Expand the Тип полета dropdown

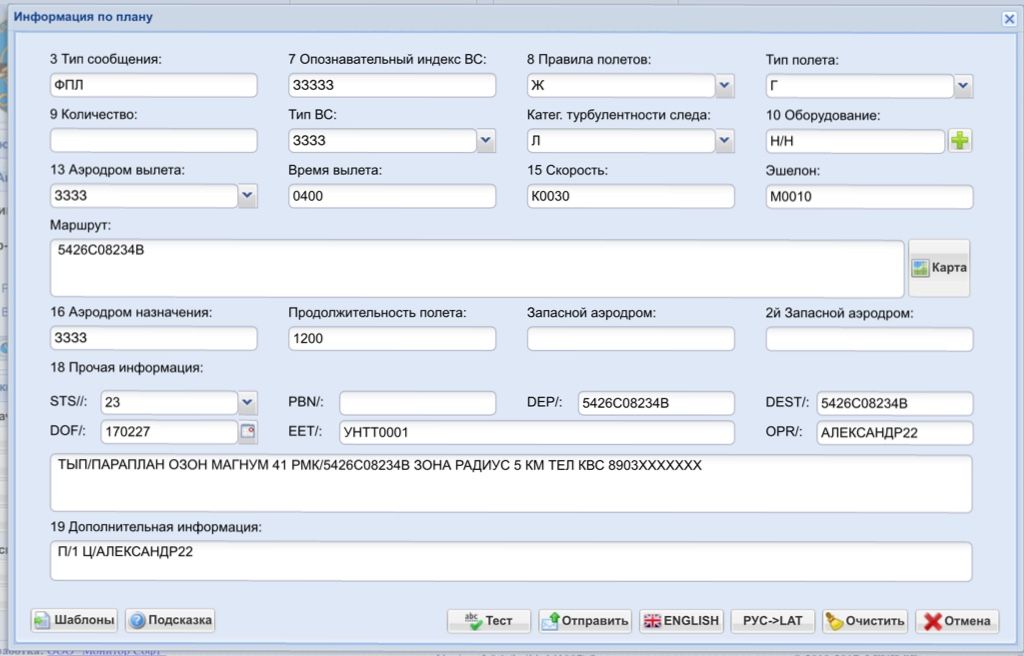(963, 86)
